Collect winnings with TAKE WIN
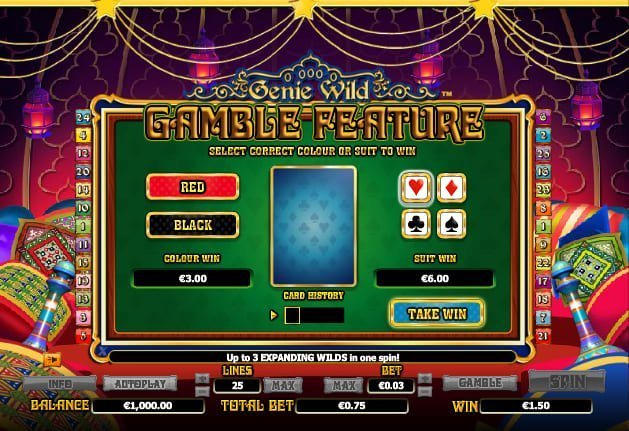This screenshot has width=629, height=431. point(437,313)
